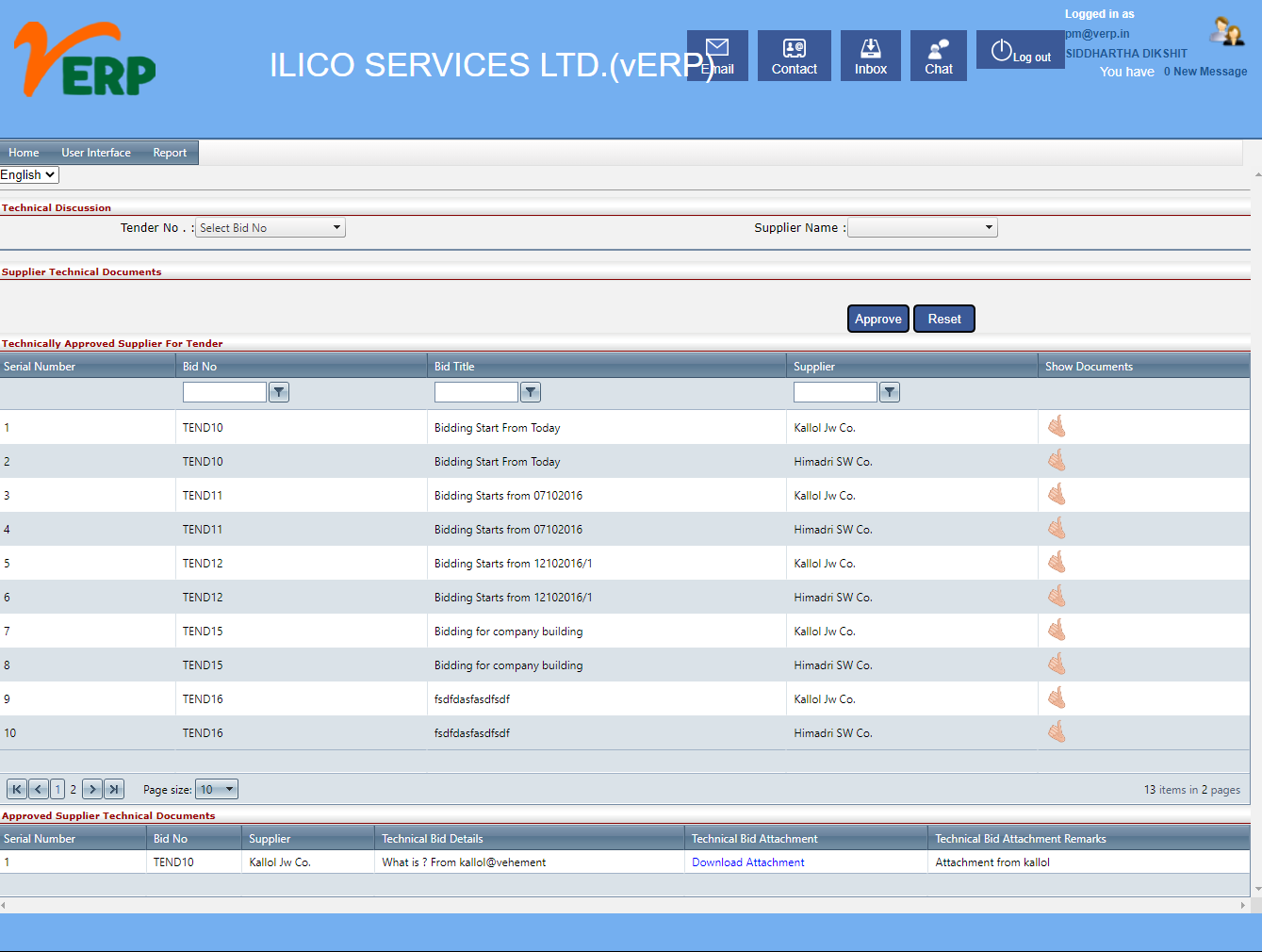Viewport: 1262px width, 952px height.
Task: Click the Bid Title filter funnel icon
Action: point(531,392)
